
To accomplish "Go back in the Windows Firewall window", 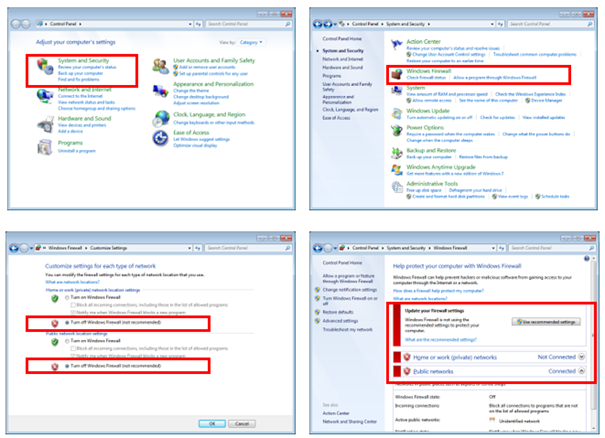I will [318, 248].
